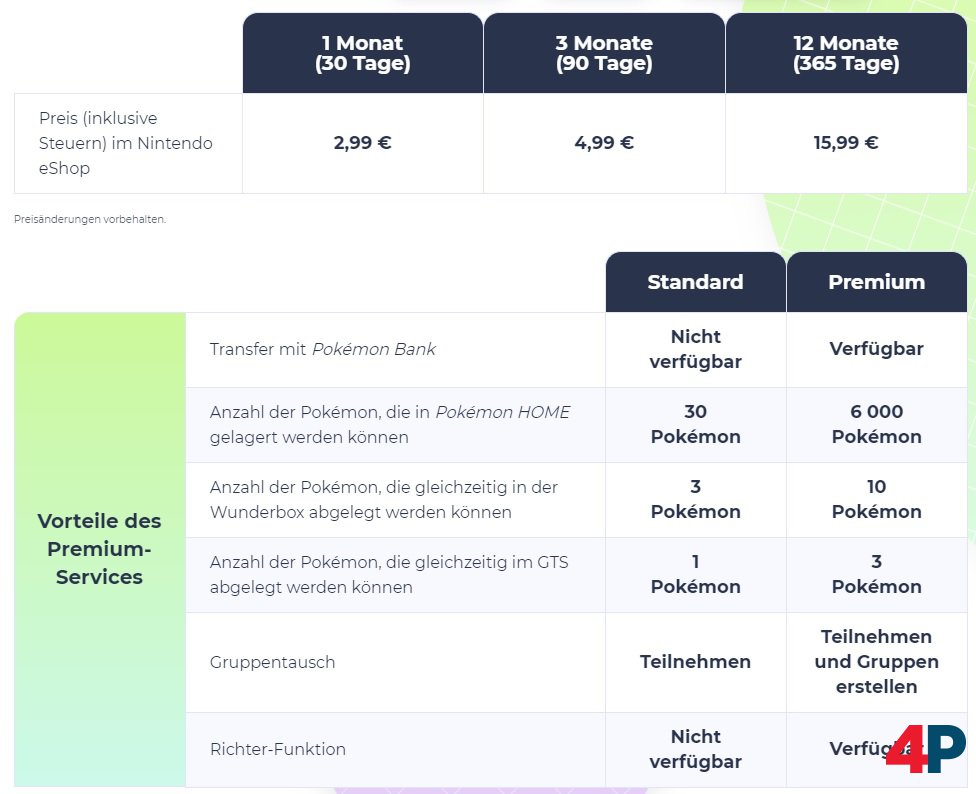Click the 4,99 € price cell
976x794 pixels.
[x=604, y=143]
